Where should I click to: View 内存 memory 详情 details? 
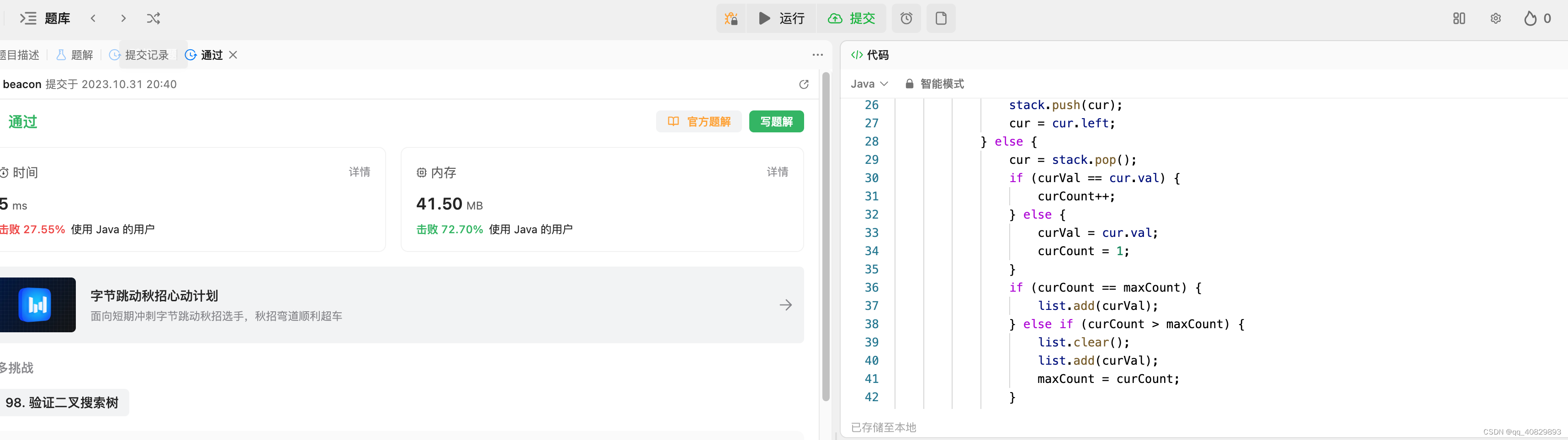(x=777, y=172)
